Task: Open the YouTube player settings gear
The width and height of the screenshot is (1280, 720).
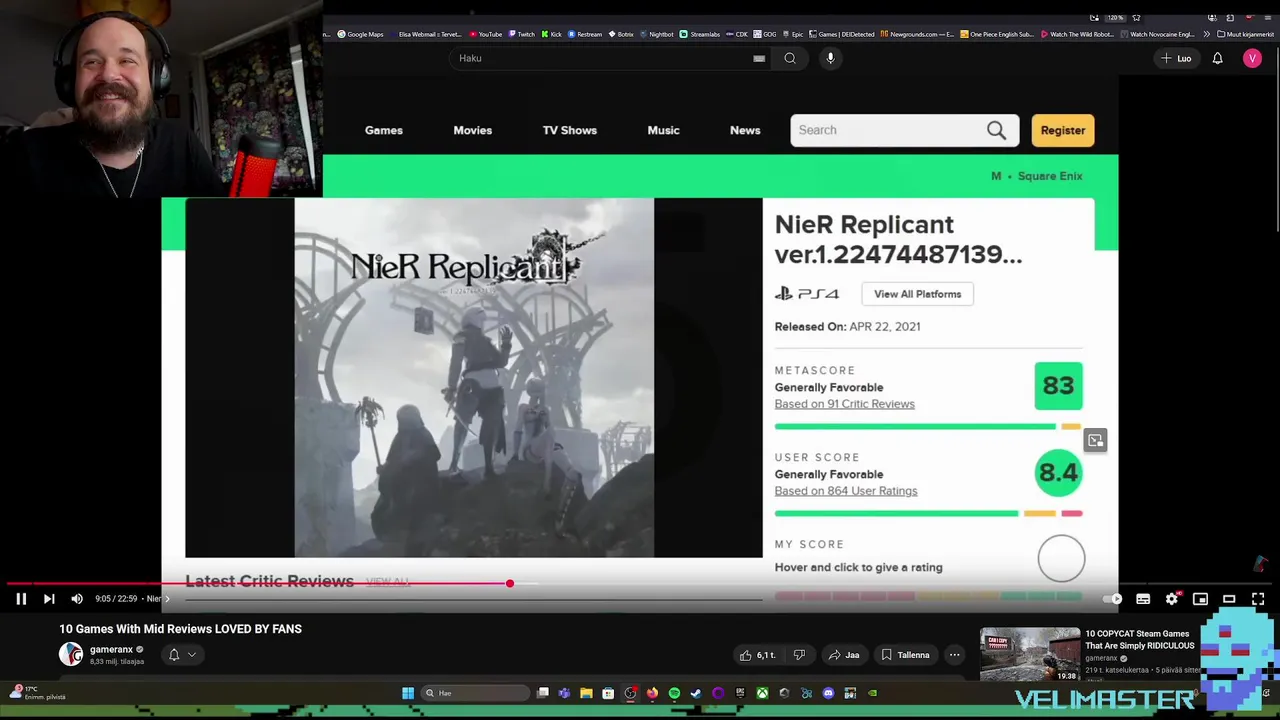Action: [x=1172, y=599]
